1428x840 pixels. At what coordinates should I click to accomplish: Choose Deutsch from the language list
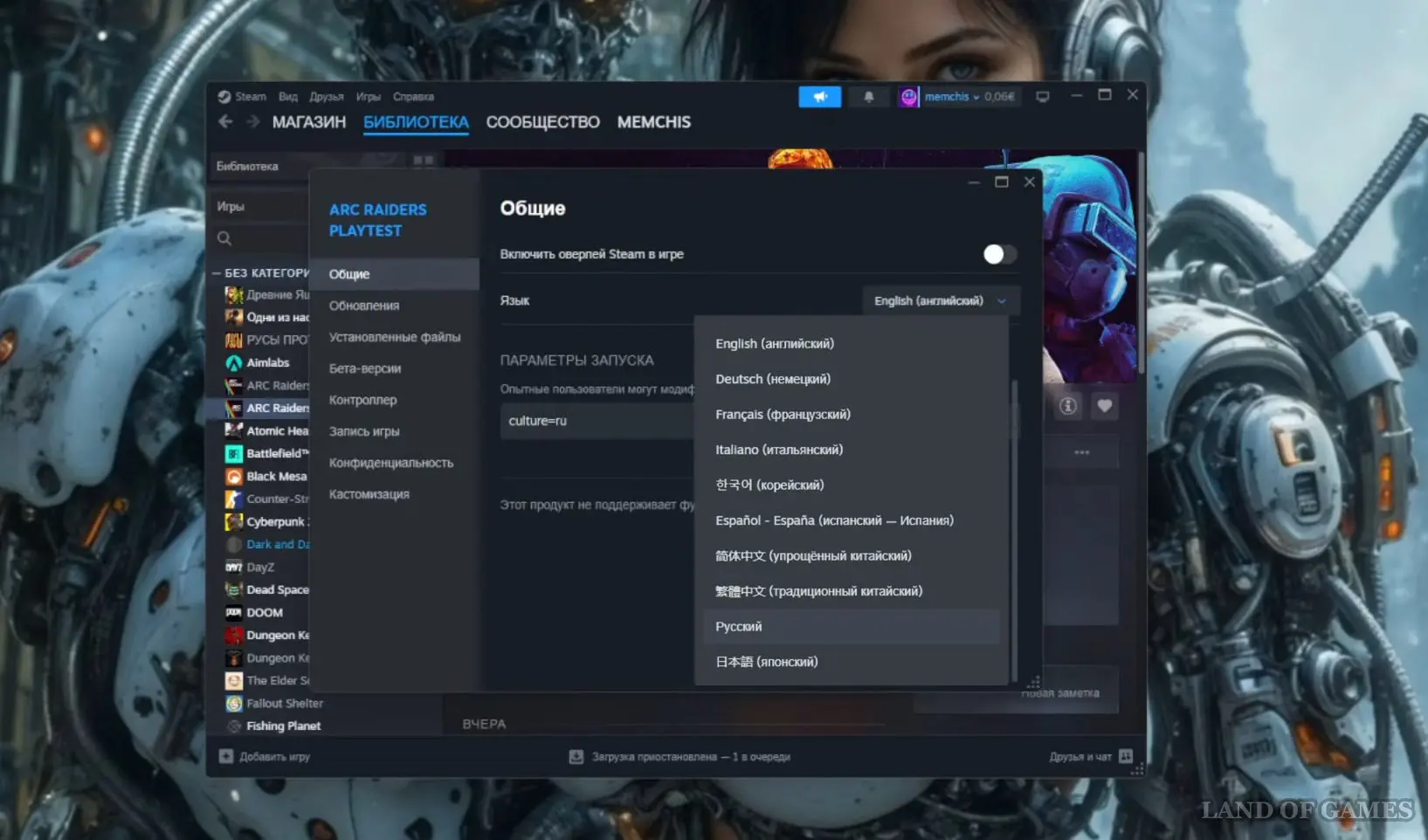coord(773,379)
